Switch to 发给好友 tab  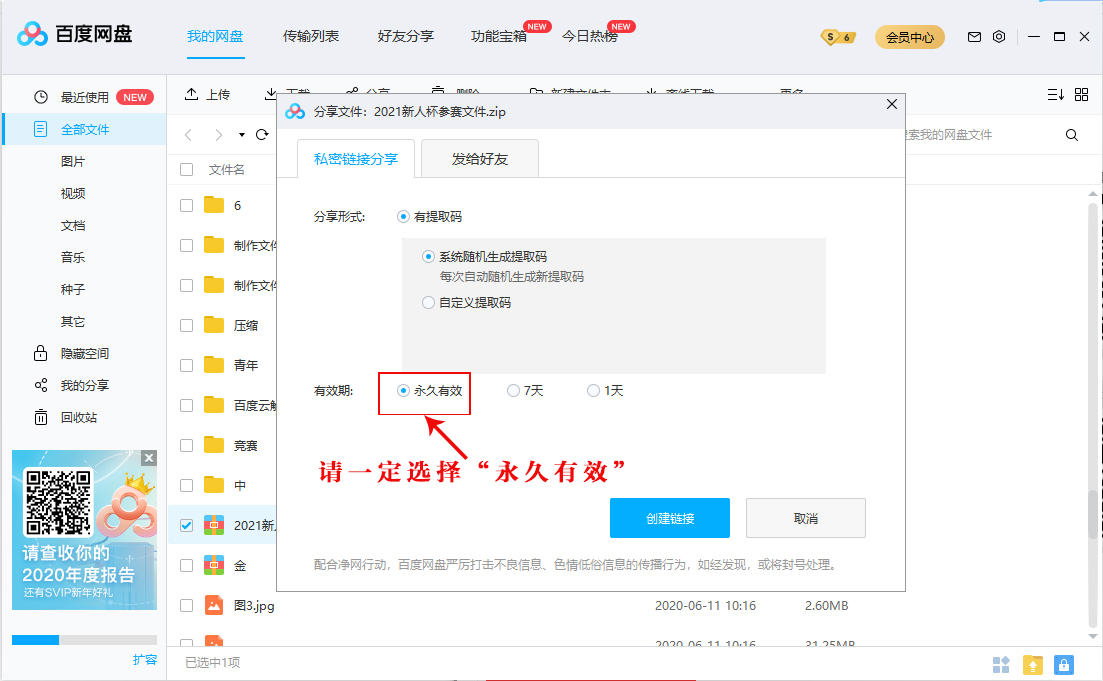click(x=480, y=159)
